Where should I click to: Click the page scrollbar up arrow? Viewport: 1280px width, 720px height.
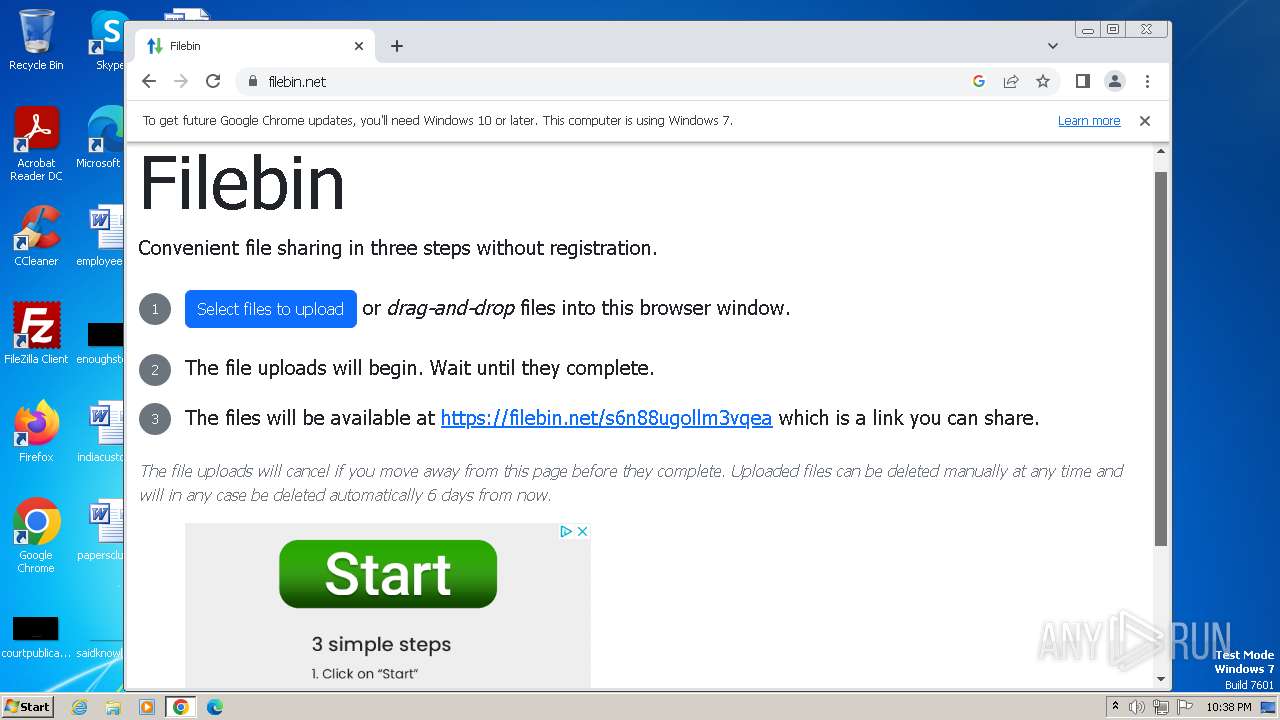click(x=1161, y=152)
